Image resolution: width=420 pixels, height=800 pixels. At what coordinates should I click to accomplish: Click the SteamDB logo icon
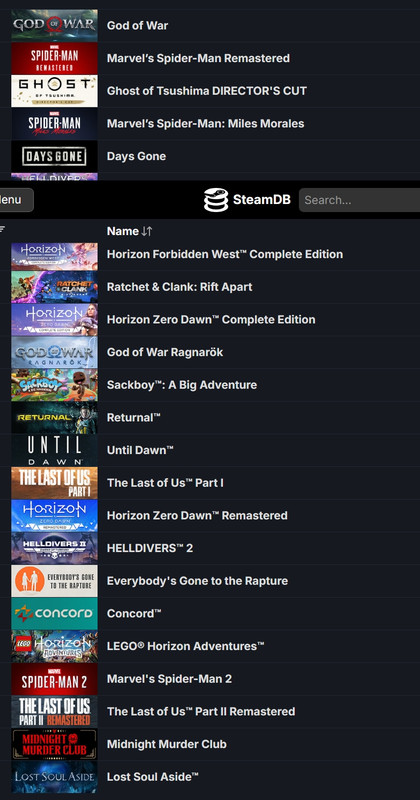[216, 199]
